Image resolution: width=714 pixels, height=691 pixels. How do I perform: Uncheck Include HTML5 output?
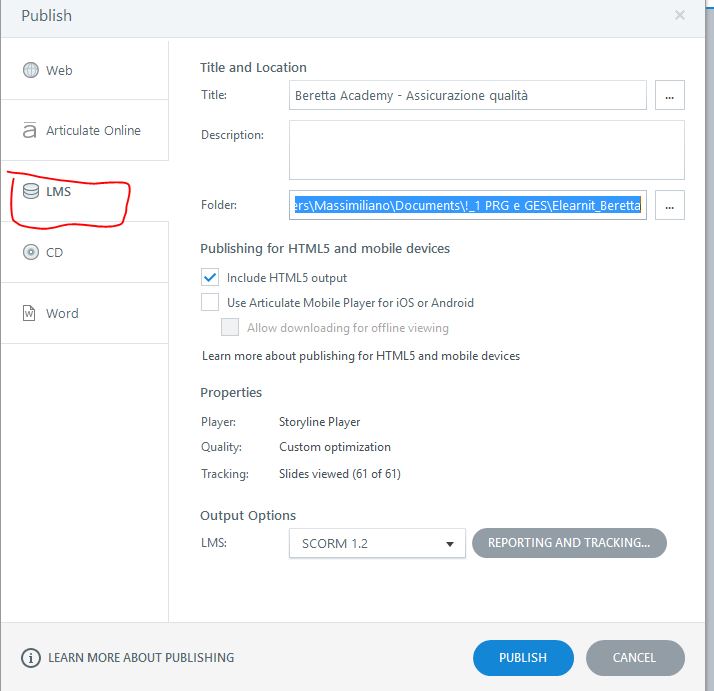click(210, 277)
